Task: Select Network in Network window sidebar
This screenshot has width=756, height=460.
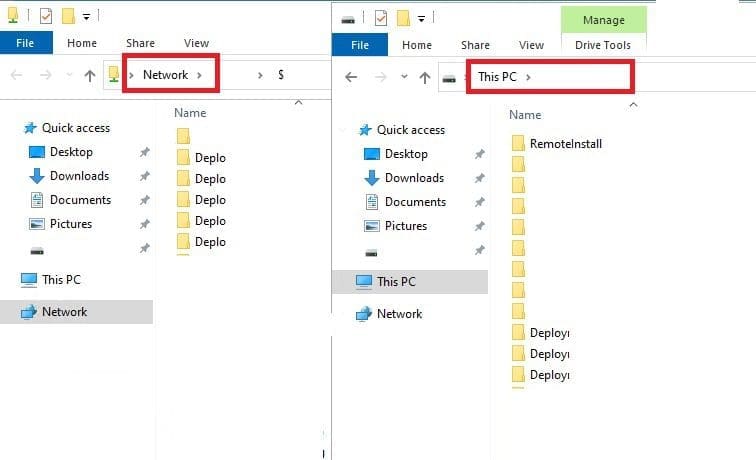Action: (x=76, y=312)
